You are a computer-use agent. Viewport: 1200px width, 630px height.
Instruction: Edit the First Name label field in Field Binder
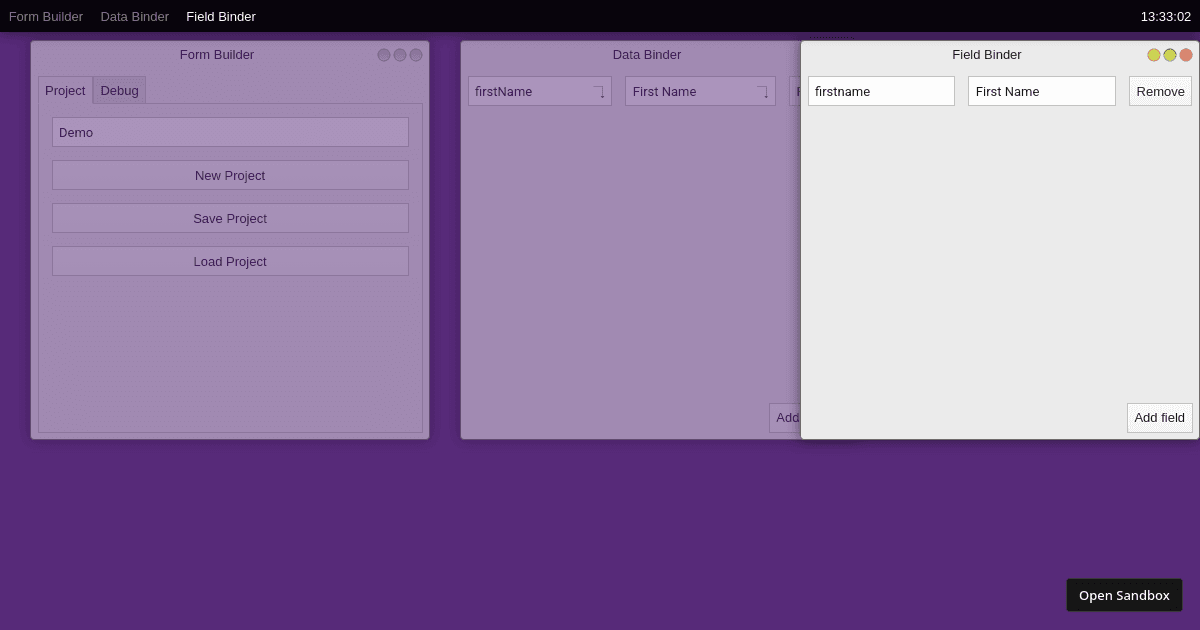click(x=1042, y=91)
